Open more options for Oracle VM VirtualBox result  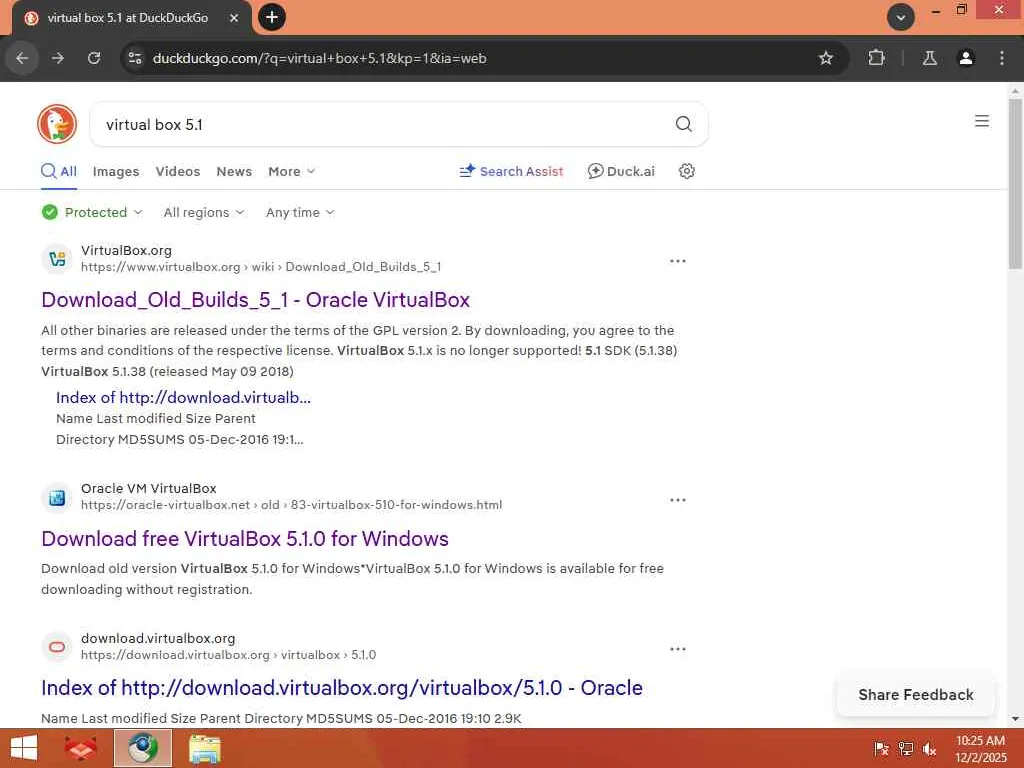tap(678, 500)
